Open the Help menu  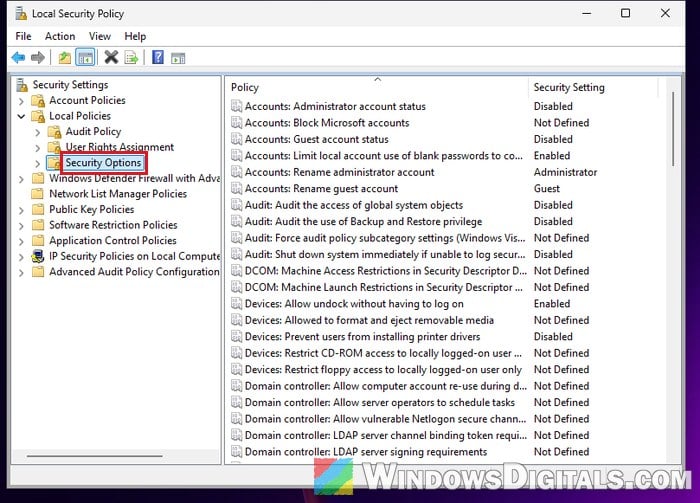coord(135,36)
